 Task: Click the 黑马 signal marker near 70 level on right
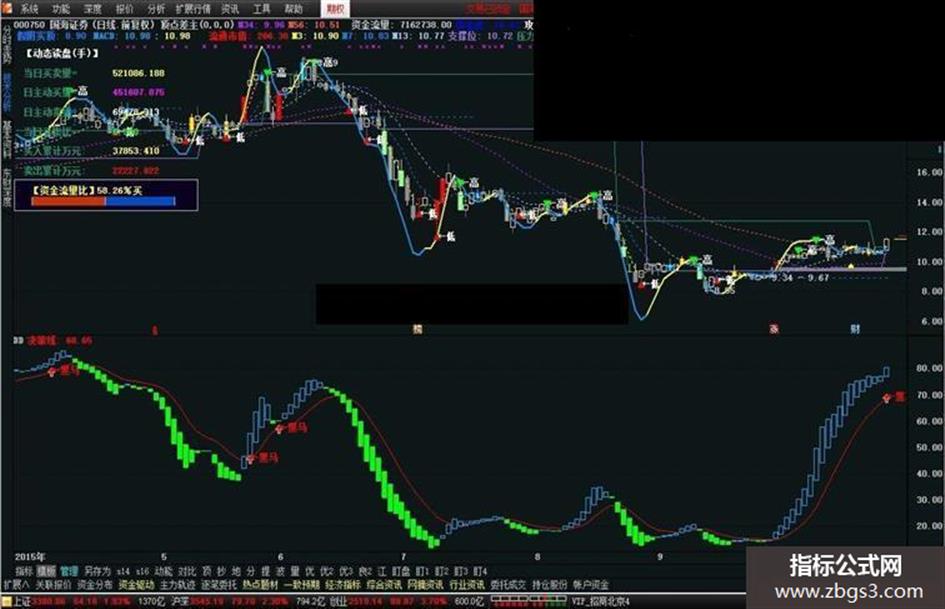point(894,397)
